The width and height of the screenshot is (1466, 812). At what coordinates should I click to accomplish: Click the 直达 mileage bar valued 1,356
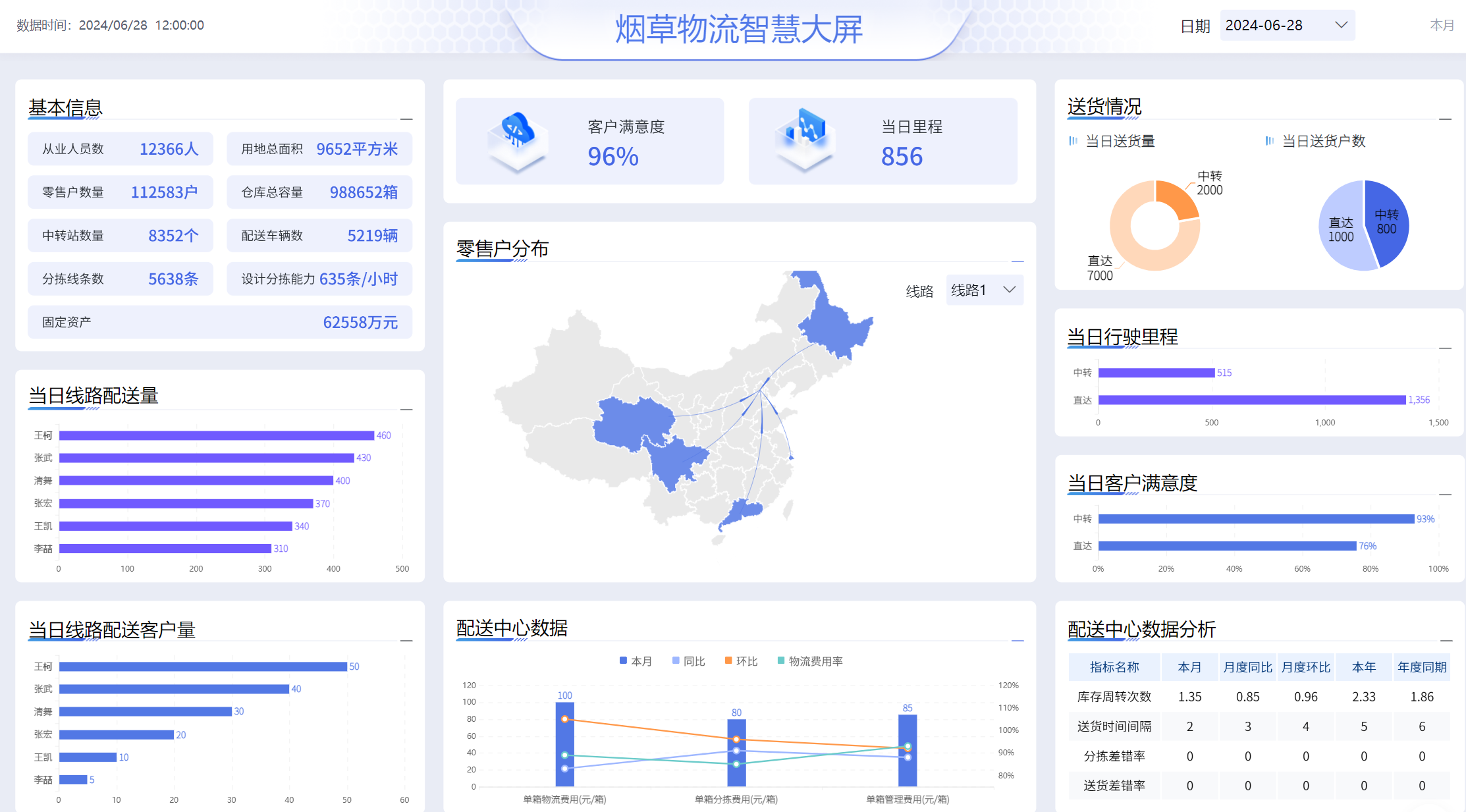click(1252, 400)
